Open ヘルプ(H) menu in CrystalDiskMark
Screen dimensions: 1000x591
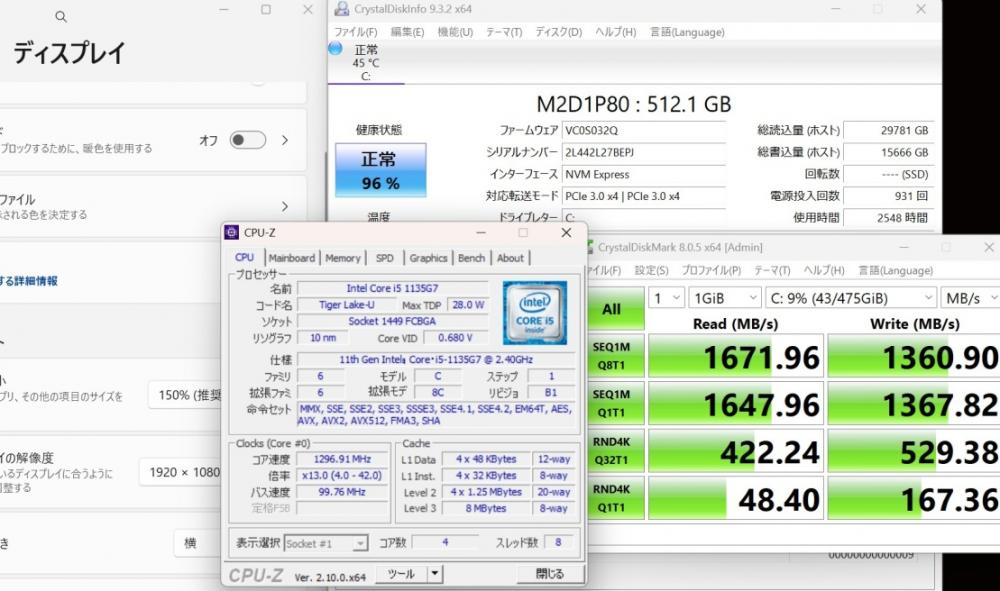click(824, 270)
